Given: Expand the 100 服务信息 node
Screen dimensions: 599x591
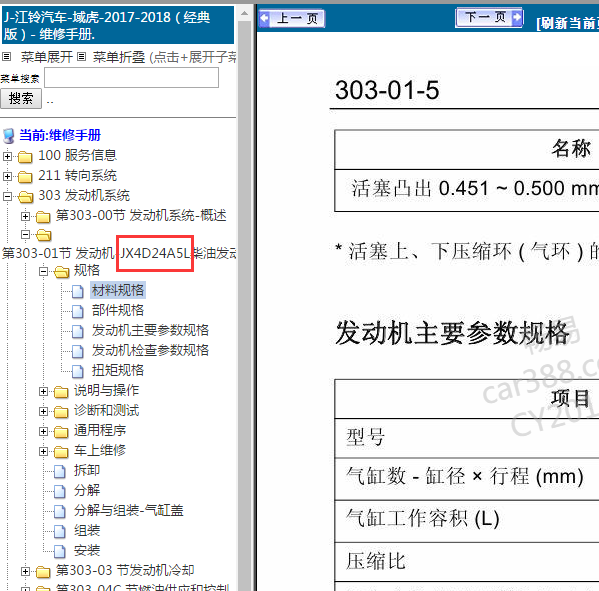Looking at the screenshot, I should [x=7, y=156].
